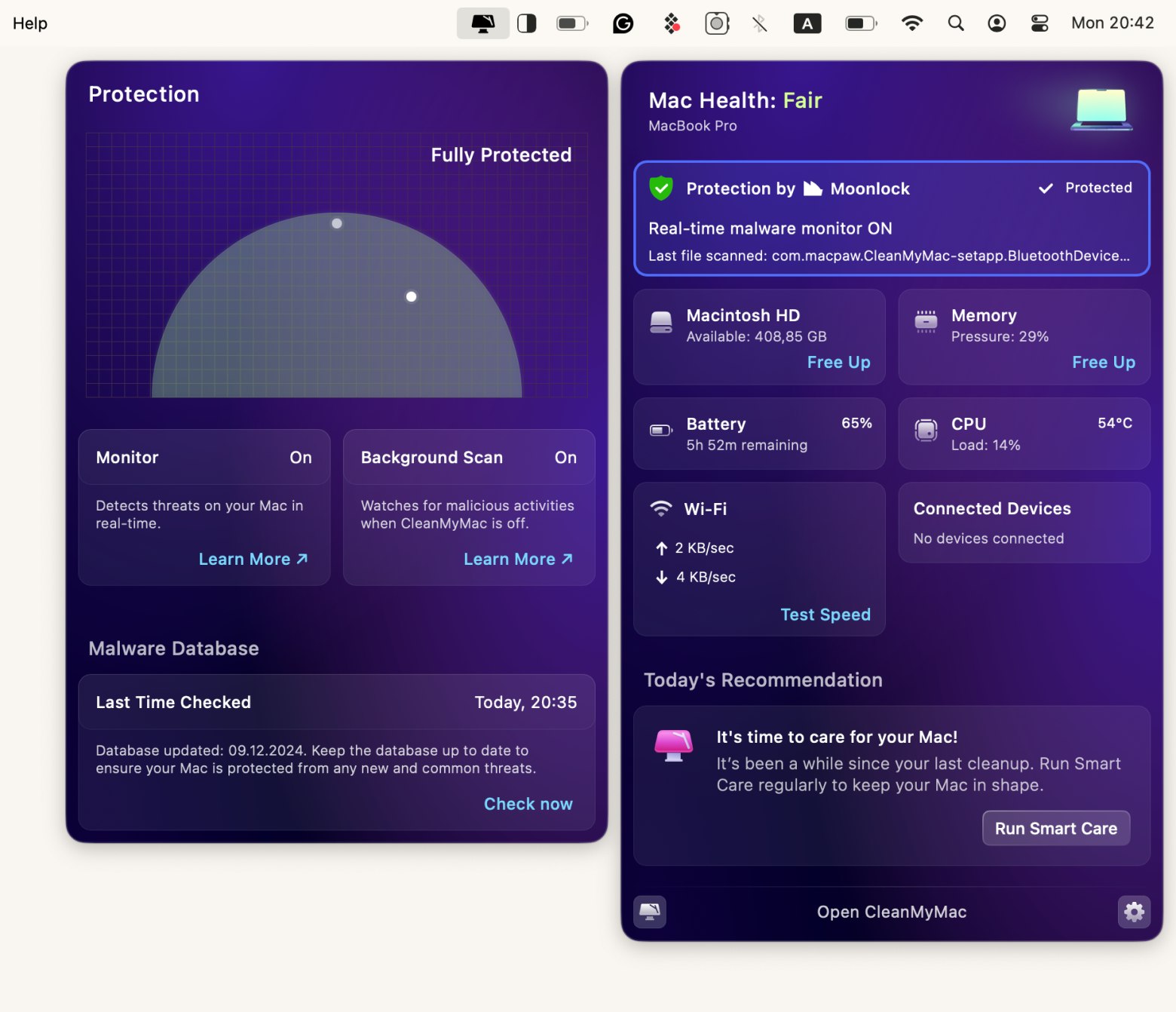Click Learn More under Background Scan

519,560
